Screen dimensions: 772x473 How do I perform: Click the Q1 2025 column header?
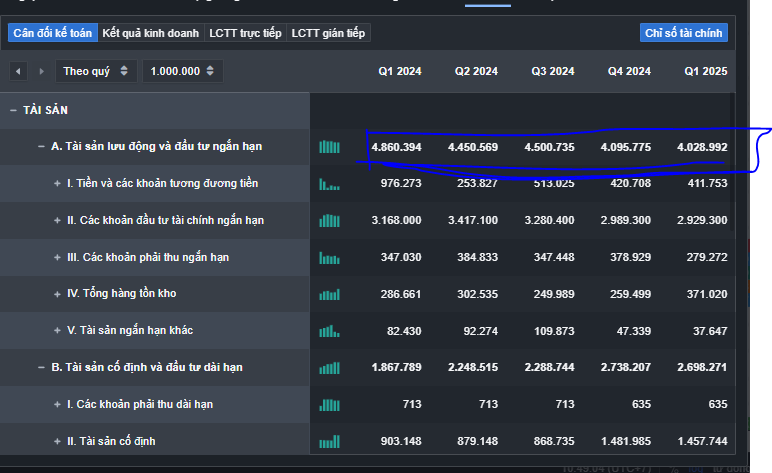click(705, 71)
